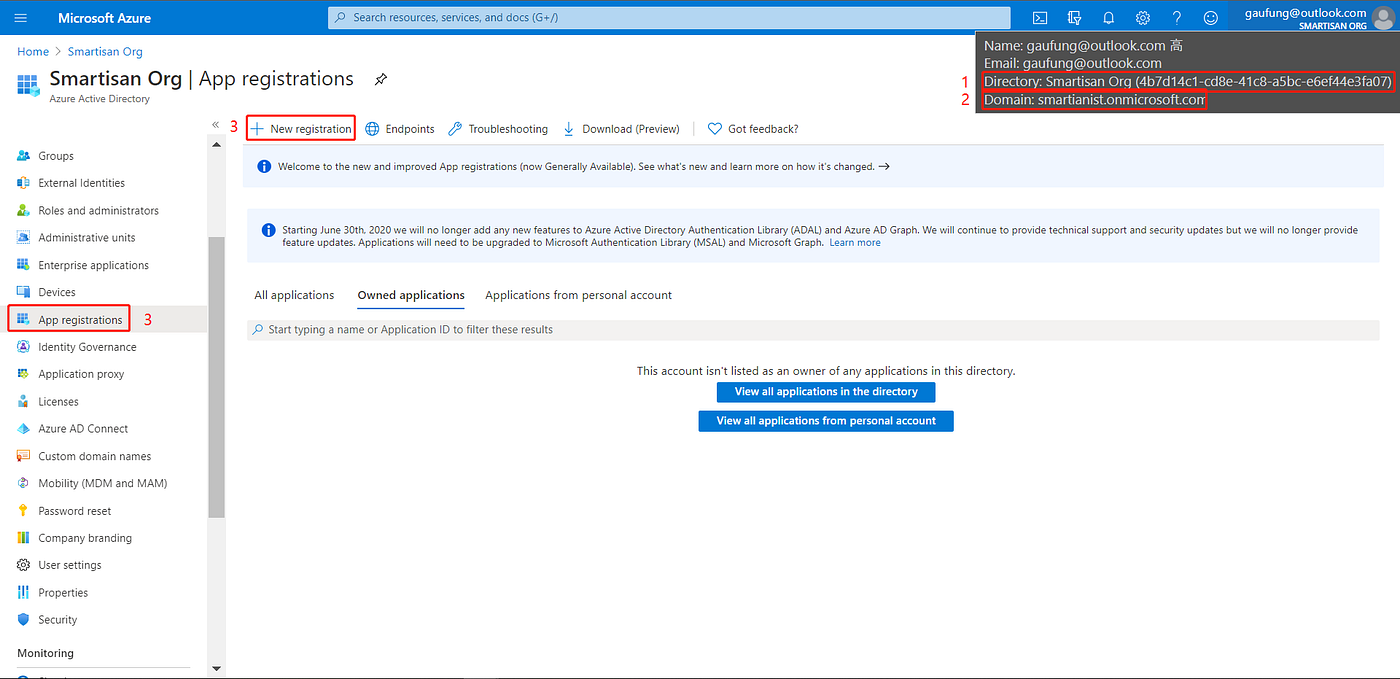Click the Smartisan Org breadcrumb link
1400x679 pixels.
pos(105,52)
